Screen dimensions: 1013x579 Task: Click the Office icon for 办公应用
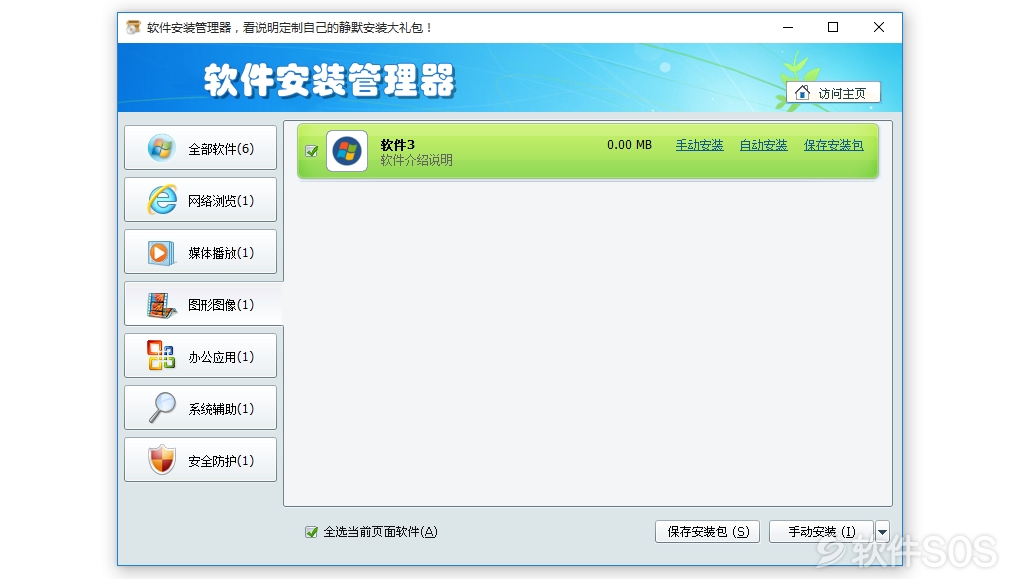pos(161,355)
